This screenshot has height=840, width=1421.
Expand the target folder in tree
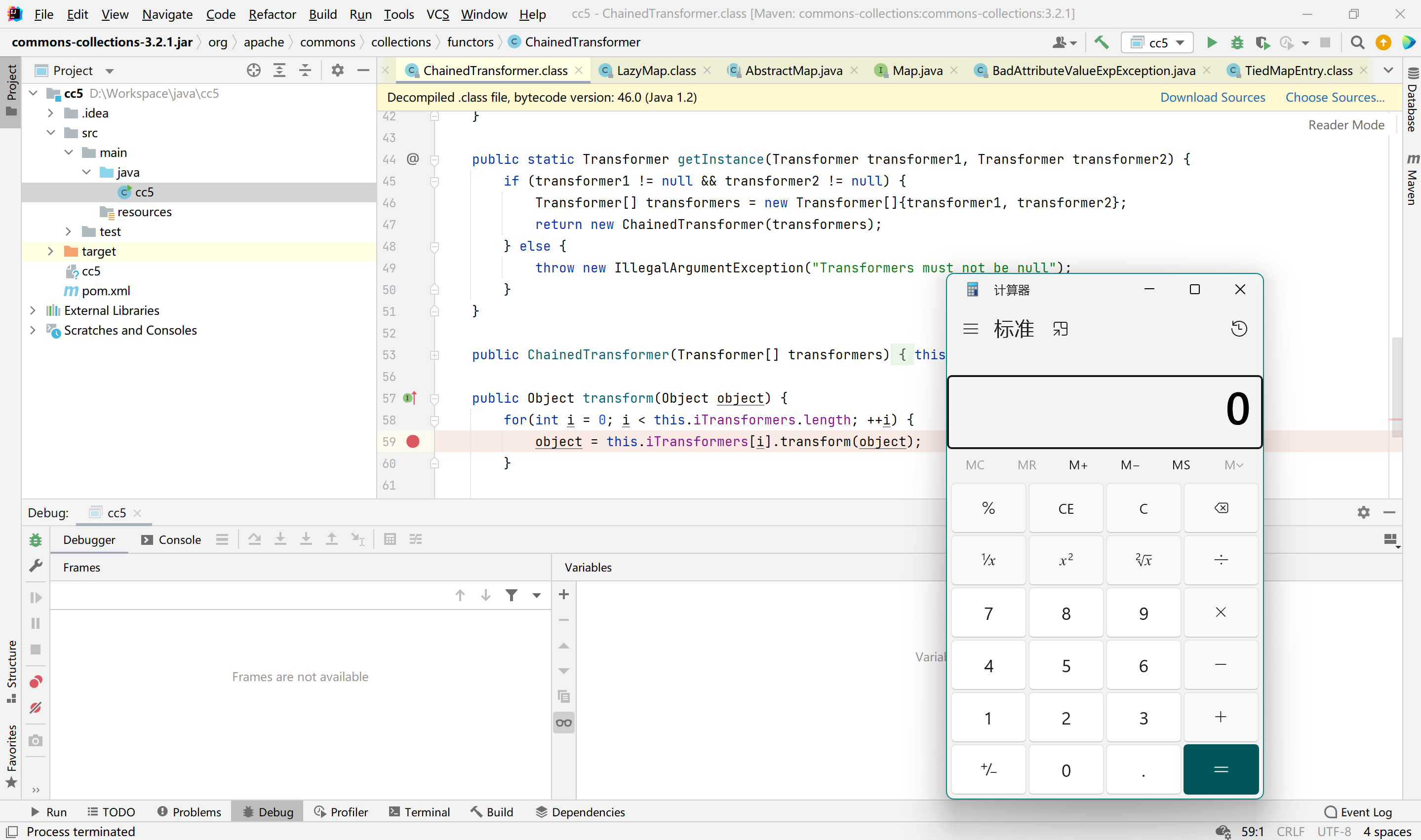pos(50,251)
